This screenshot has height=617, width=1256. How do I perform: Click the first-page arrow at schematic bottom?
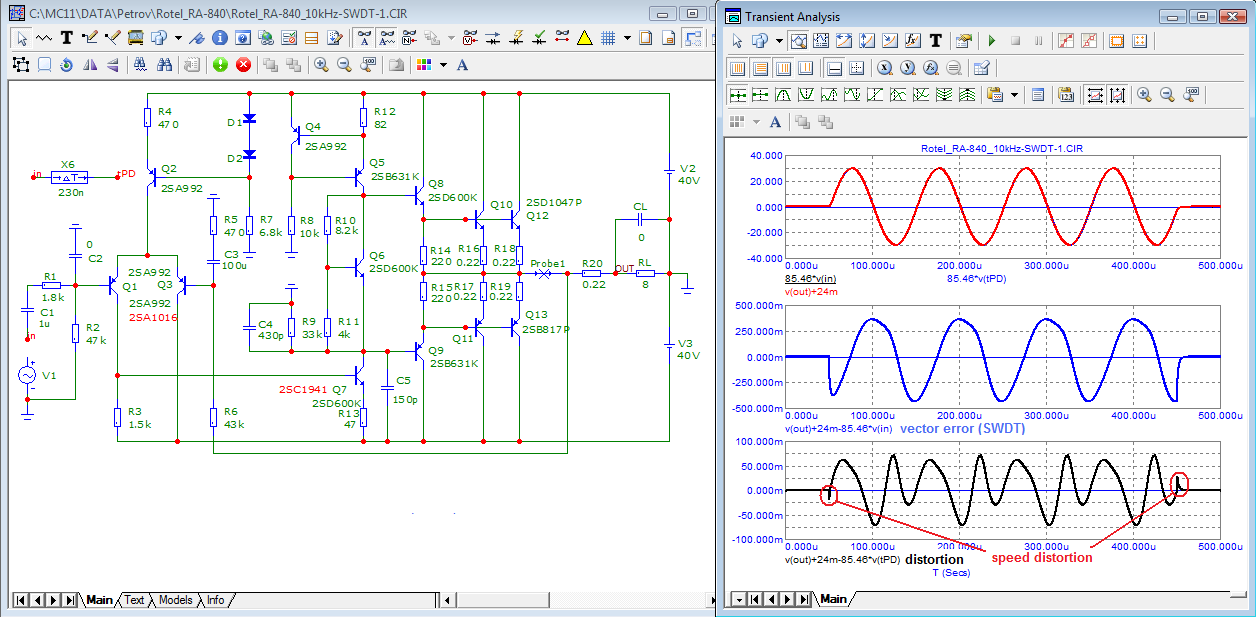pos(20,600)
